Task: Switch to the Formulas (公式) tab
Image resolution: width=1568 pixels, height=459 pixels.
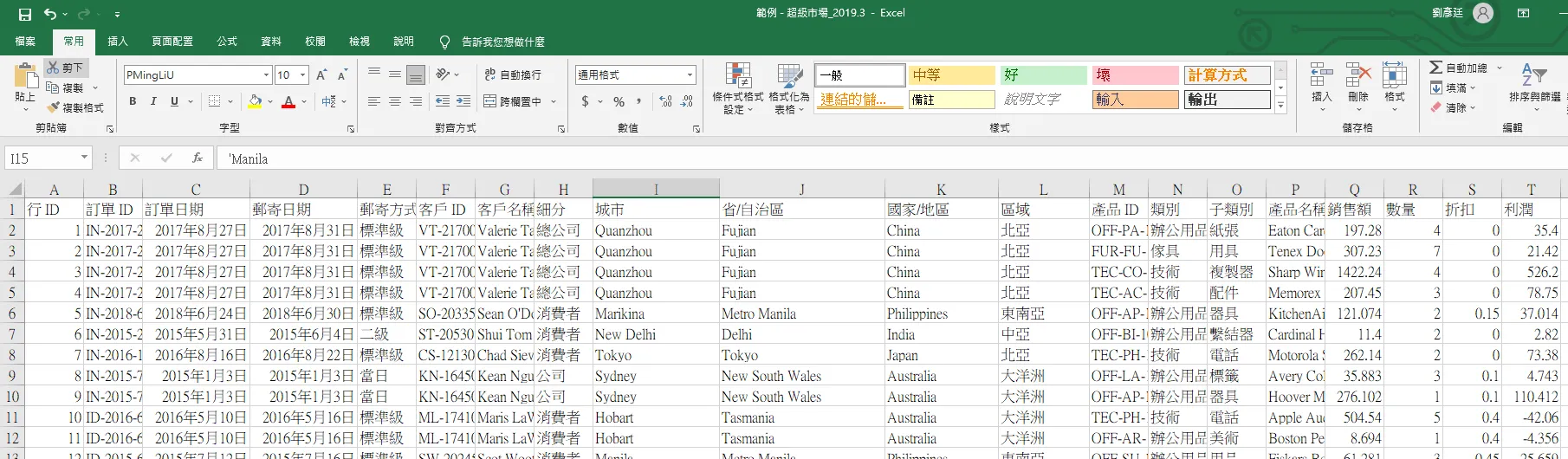Action: 227,41
